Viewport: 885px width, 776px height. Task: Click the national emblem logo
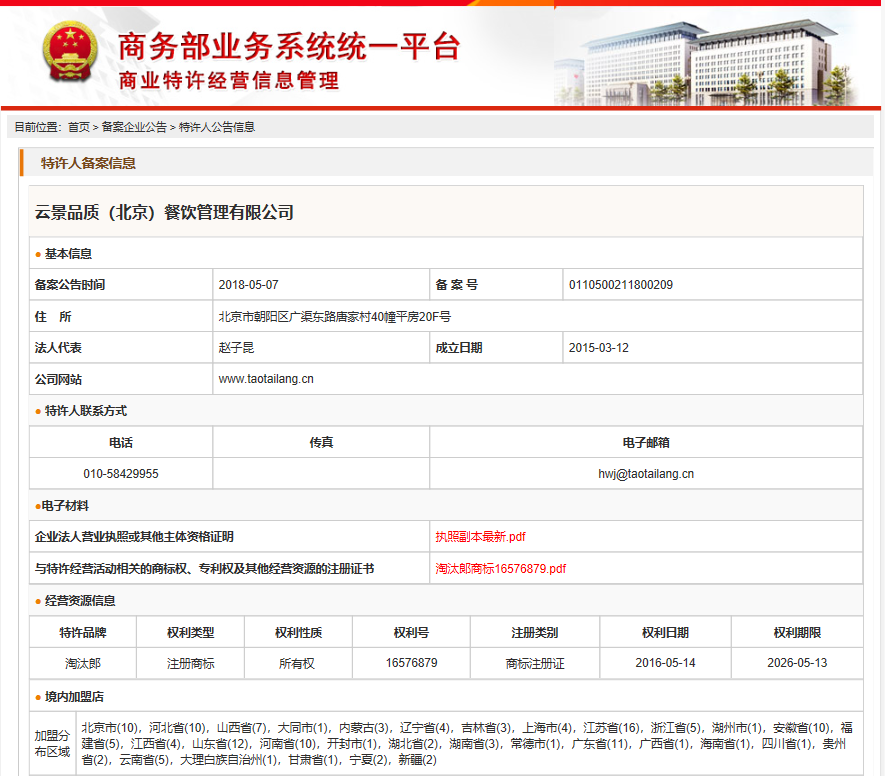70,52
